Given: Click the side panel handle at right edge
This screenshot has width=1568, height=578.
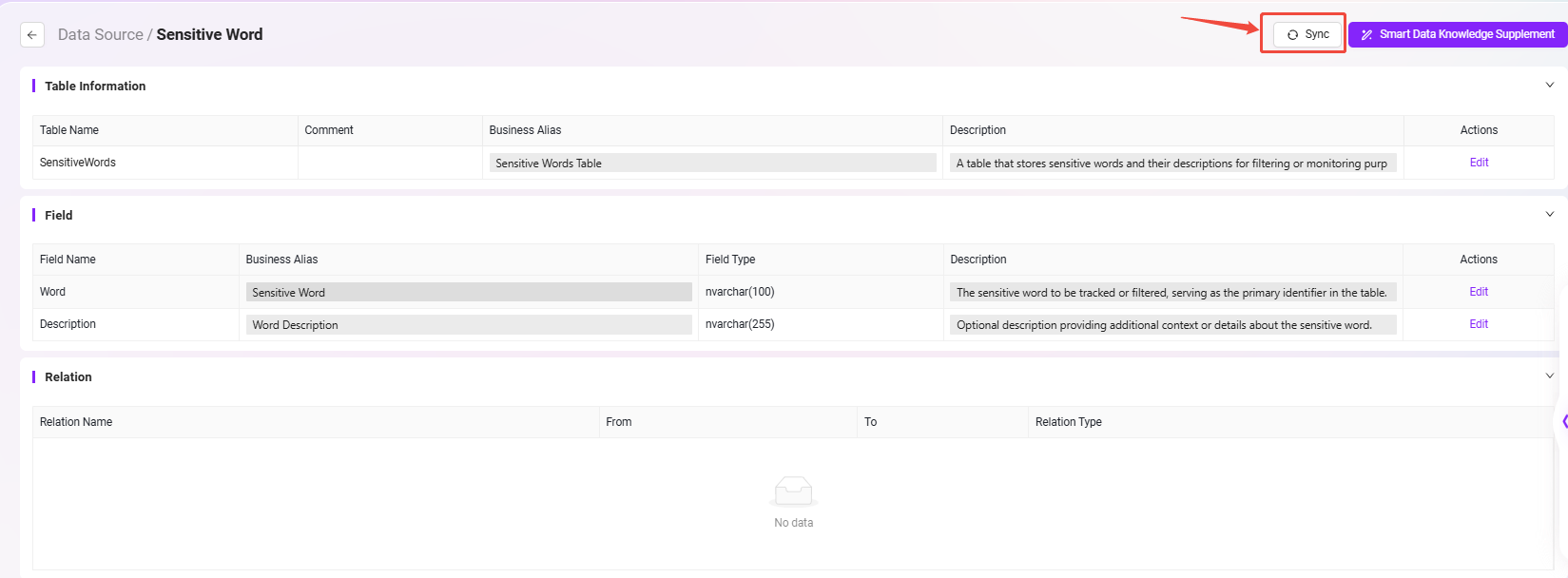Looking at the screenshot, I should [1563, 421].
